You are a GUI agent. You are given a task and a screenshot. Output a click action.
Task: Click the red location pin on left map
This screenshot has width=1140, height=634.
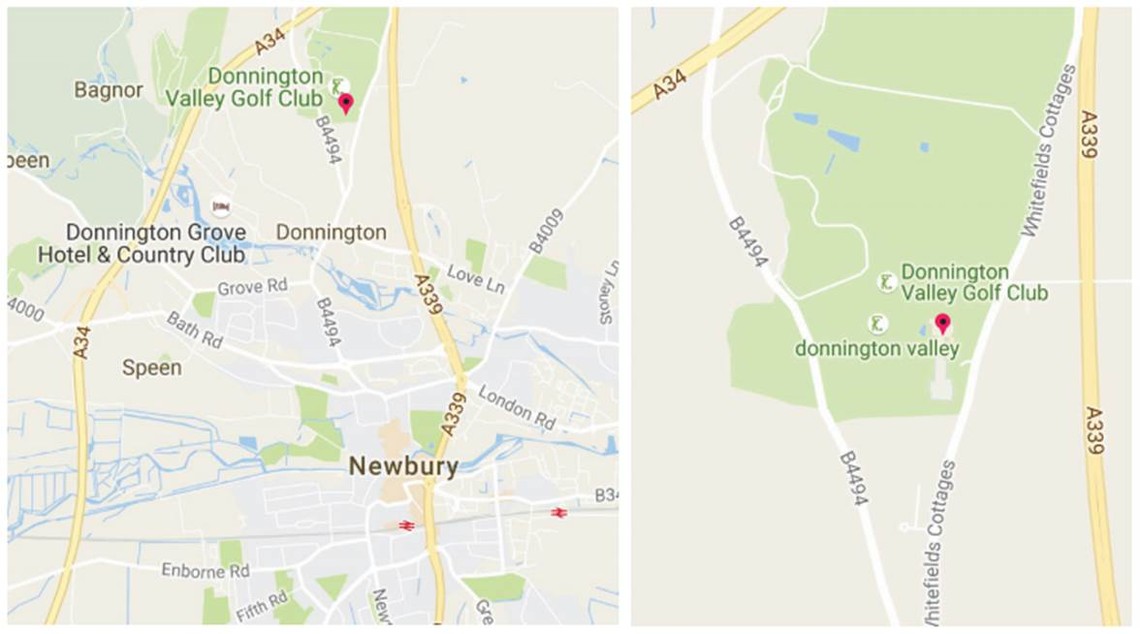346,103
